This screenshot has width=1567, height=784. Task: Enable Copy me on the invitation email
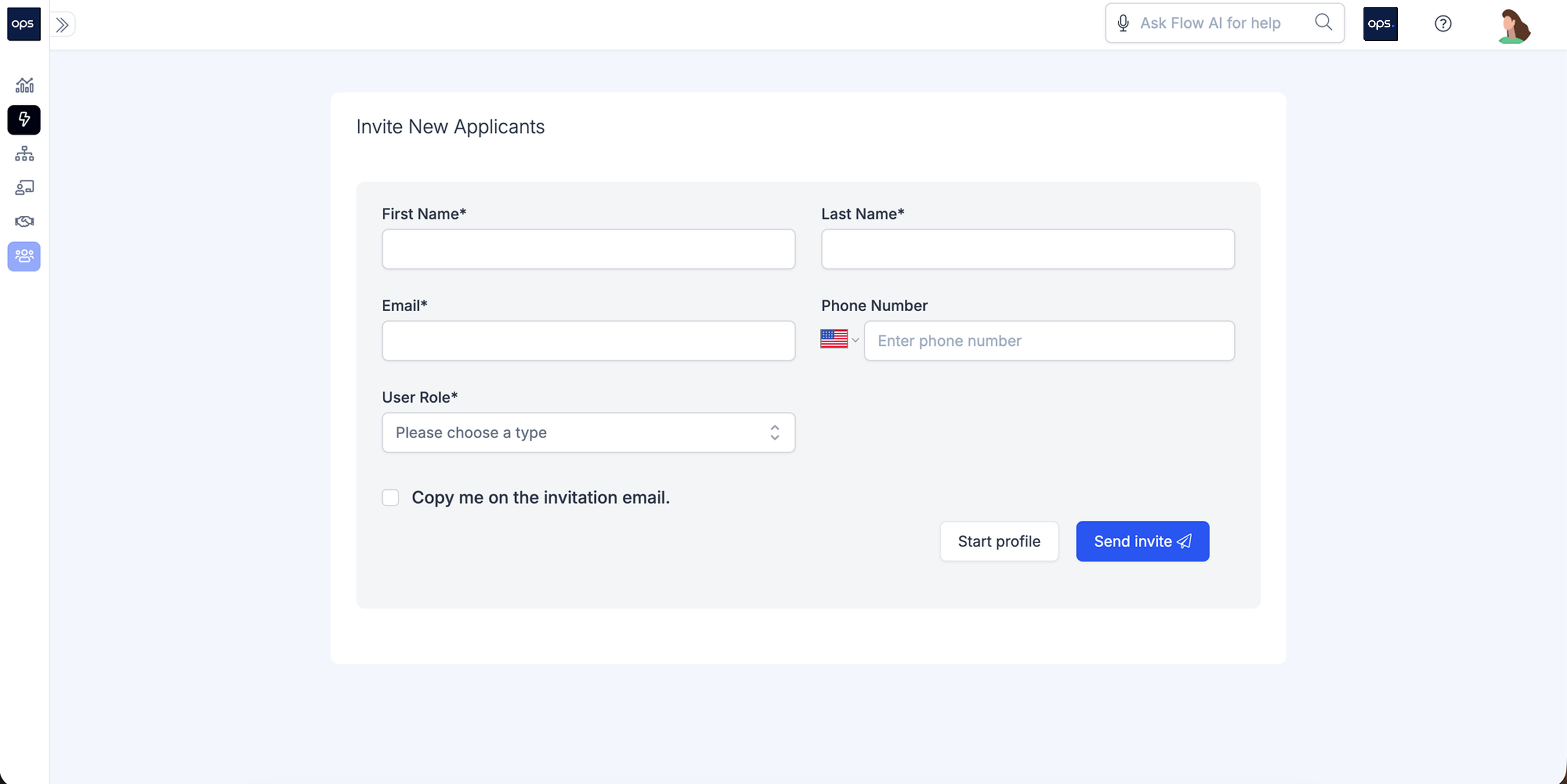[x=391, y=498]
